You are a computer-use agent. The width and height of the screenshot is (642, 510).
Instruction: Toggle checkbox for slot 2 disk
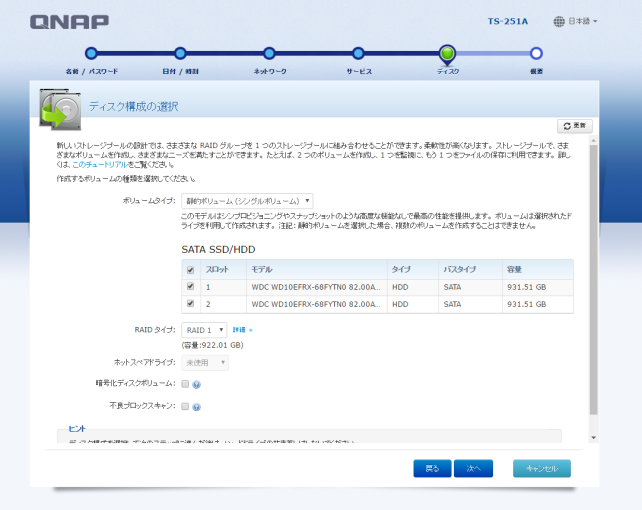190,304
